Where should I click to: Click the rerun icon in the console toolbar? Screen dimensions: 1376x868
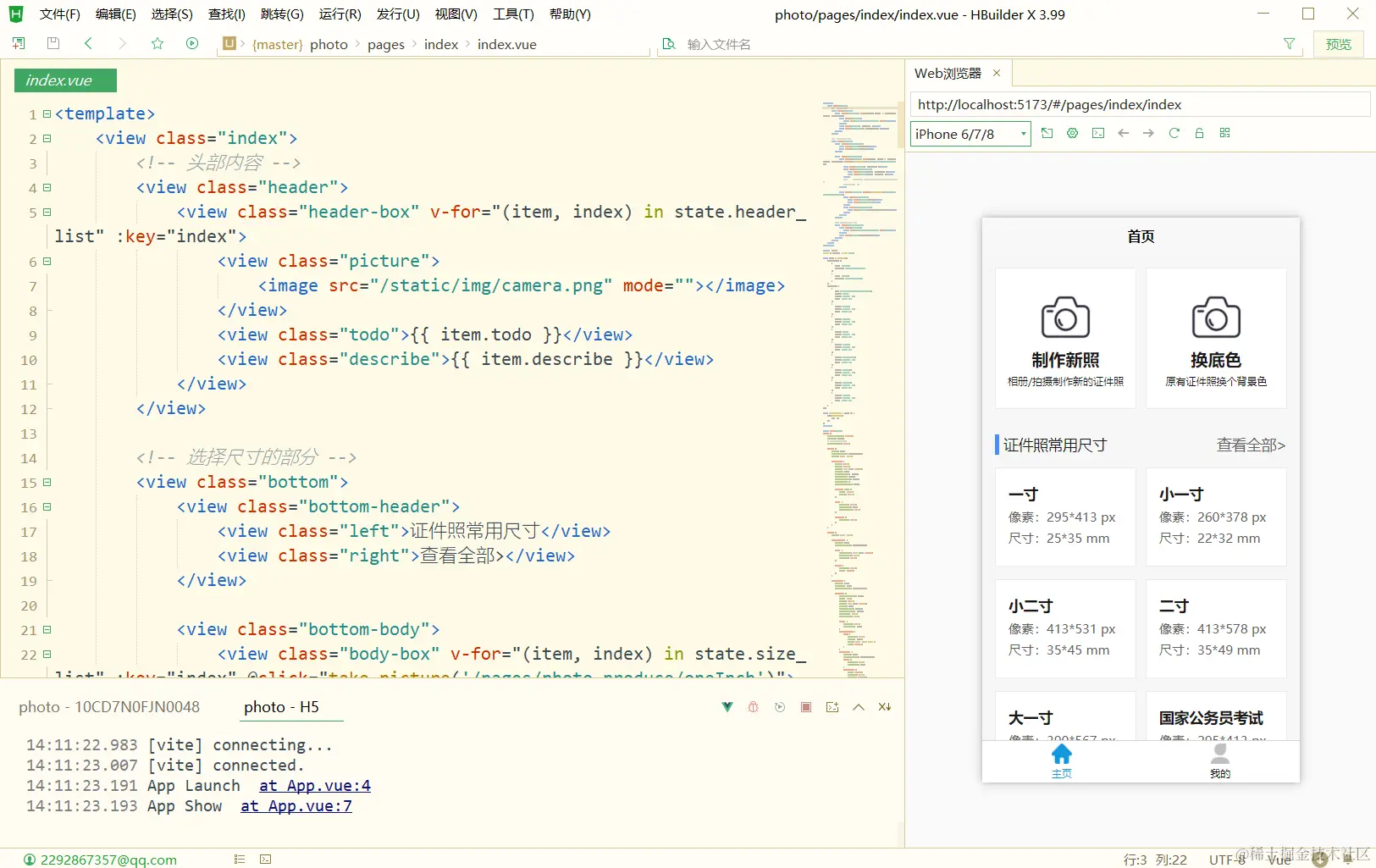780,707
